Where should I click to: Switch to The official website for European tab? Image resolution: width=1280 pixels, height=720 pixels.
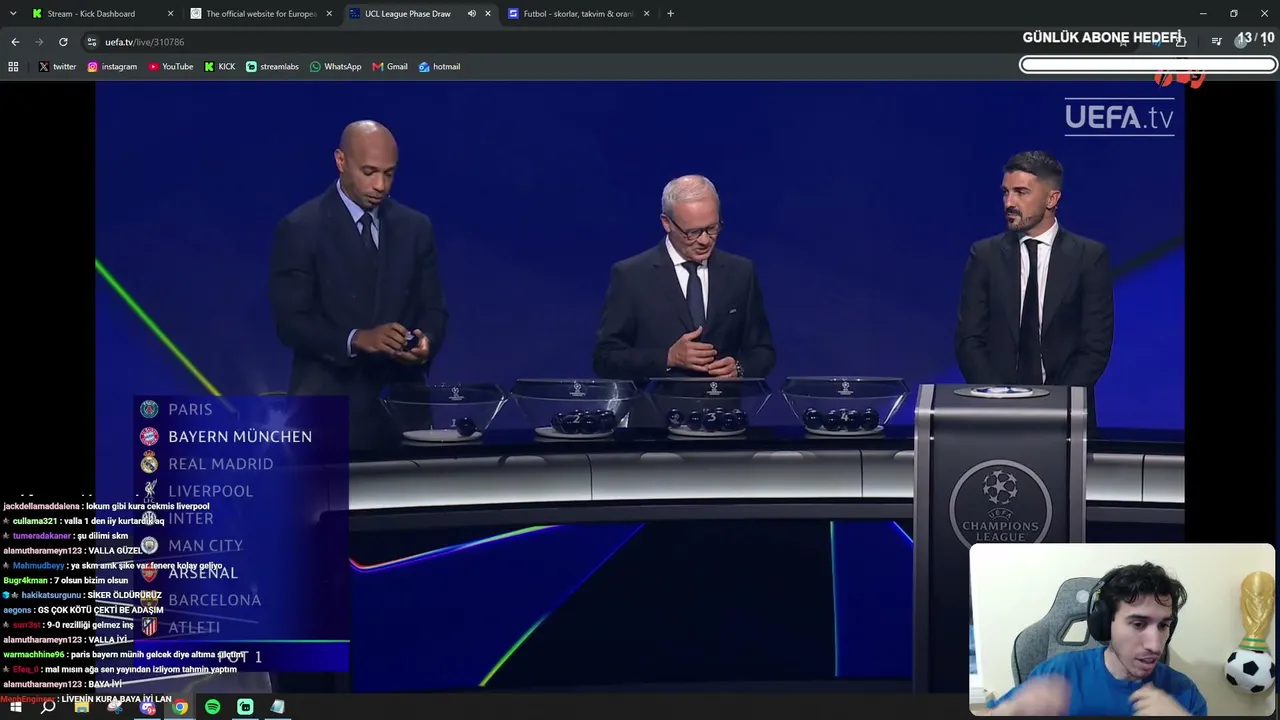(x=262, y=14)
